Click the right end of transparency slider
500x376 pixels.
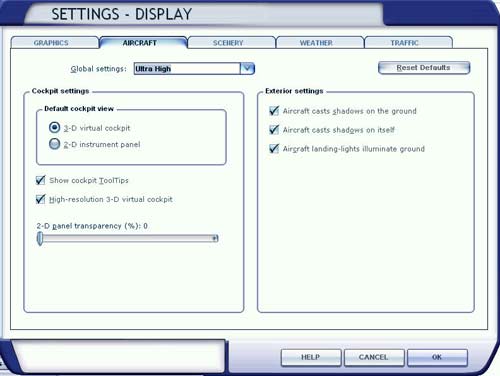pyautogui.click(x=215, y=238)
